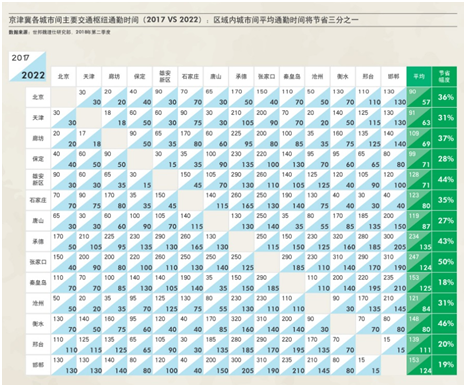Image resolution: width=466 pixels, height=387 pixels.
Task: Select the average cell showing 119 and 87
Action: [419, 221]
